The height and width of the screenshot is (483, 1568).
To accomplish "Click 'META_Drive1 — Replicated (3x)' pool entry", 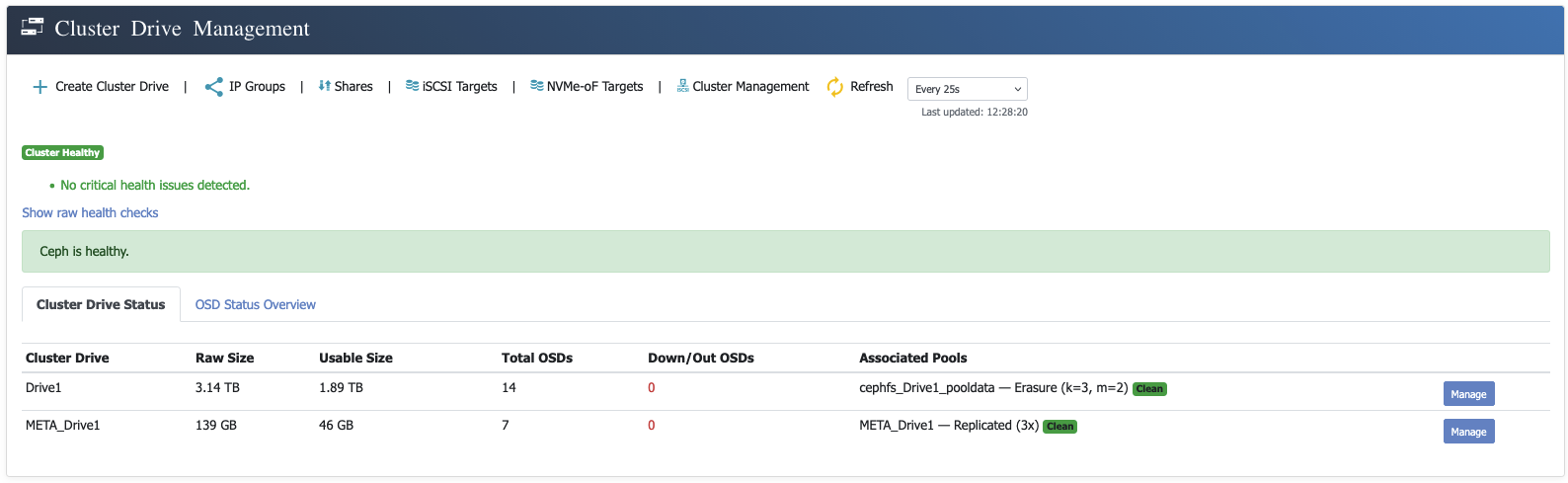I will pyautogui.click(x=949, y=425).
